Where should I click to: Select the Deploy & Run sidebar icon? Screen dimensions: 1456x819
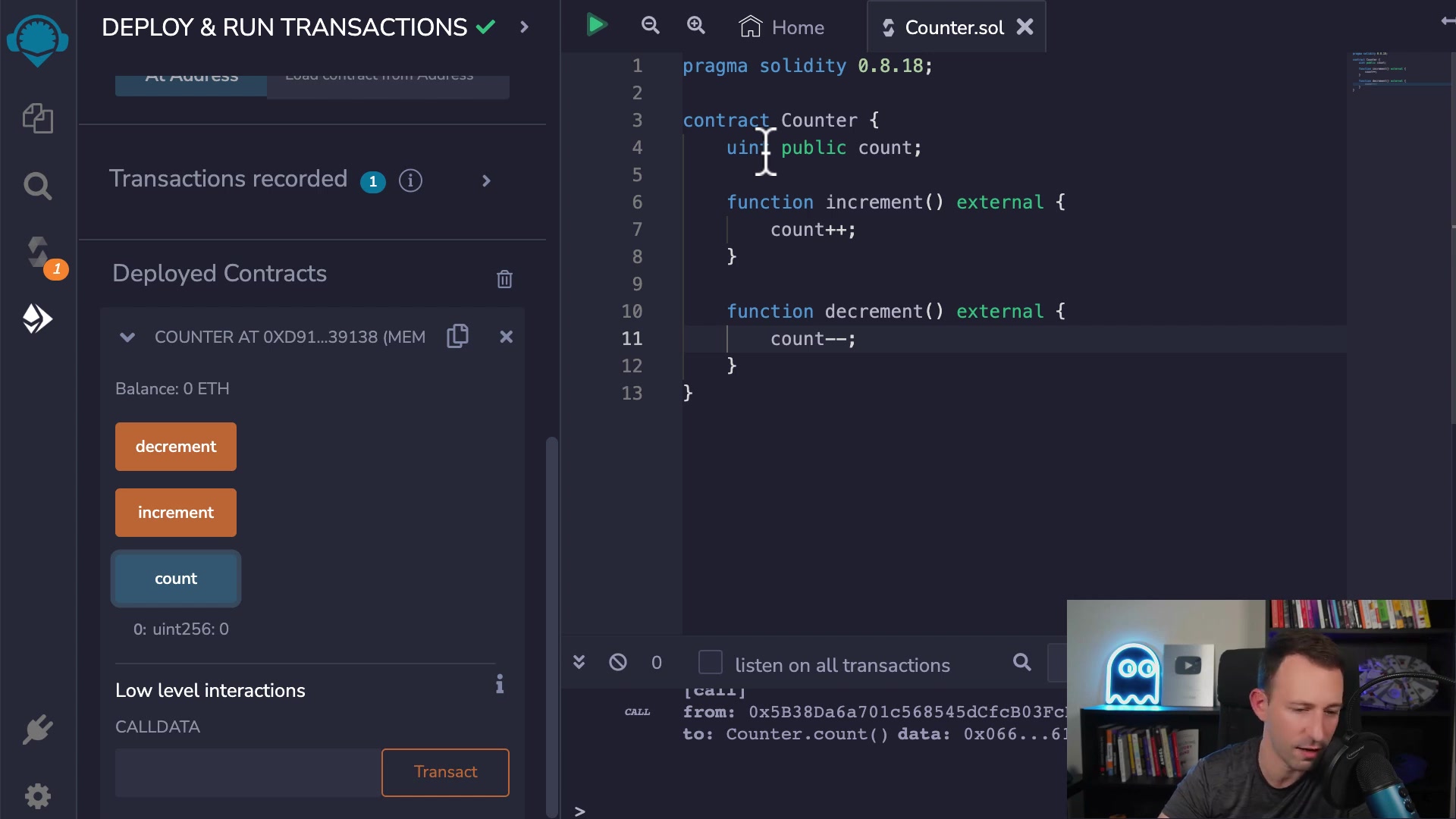(38, 318)
